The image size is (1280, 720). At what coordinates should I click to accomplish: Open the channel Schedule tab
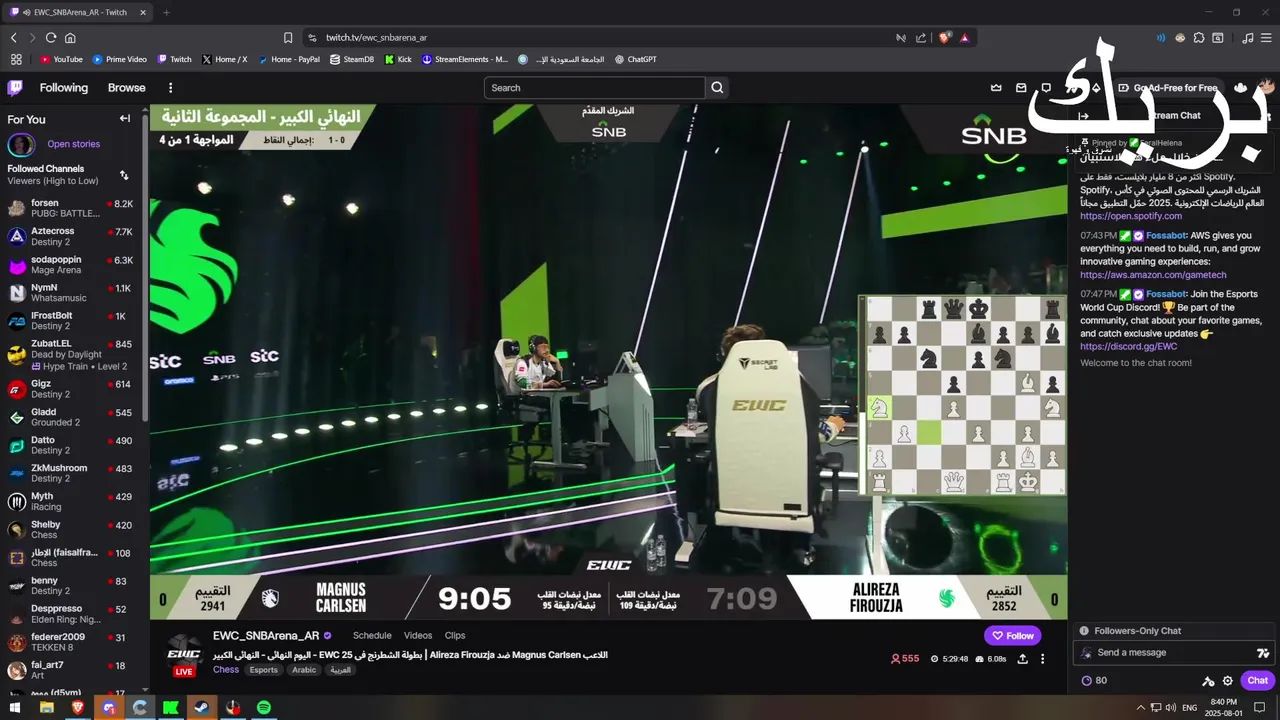(372, 635)
